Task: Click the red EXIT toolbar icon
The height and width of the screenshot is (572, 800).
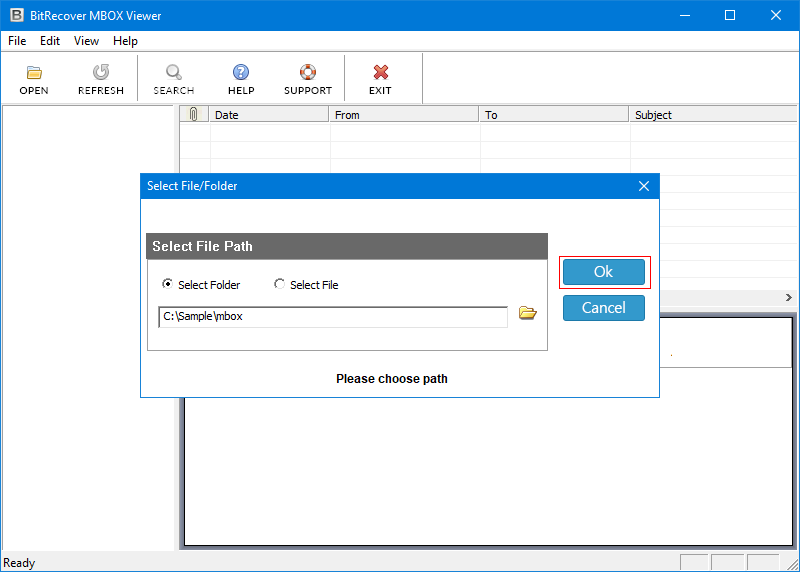Action: click(x=381, y=72)
